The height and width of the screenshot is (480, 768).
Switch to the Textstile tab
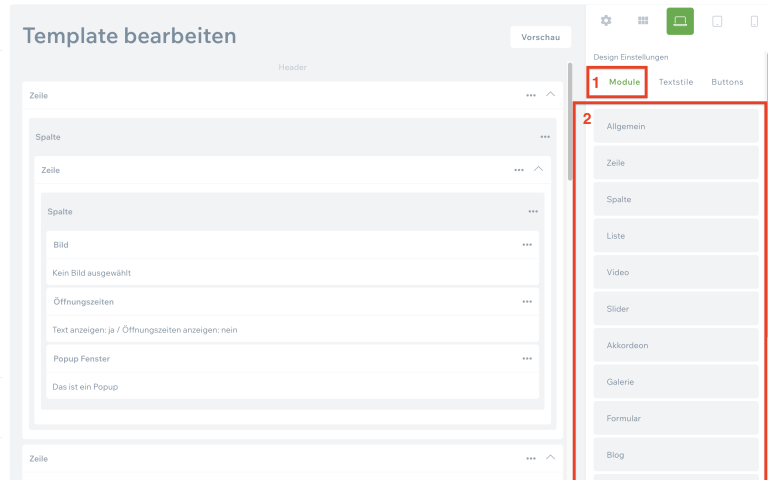(x=676, y=82)
